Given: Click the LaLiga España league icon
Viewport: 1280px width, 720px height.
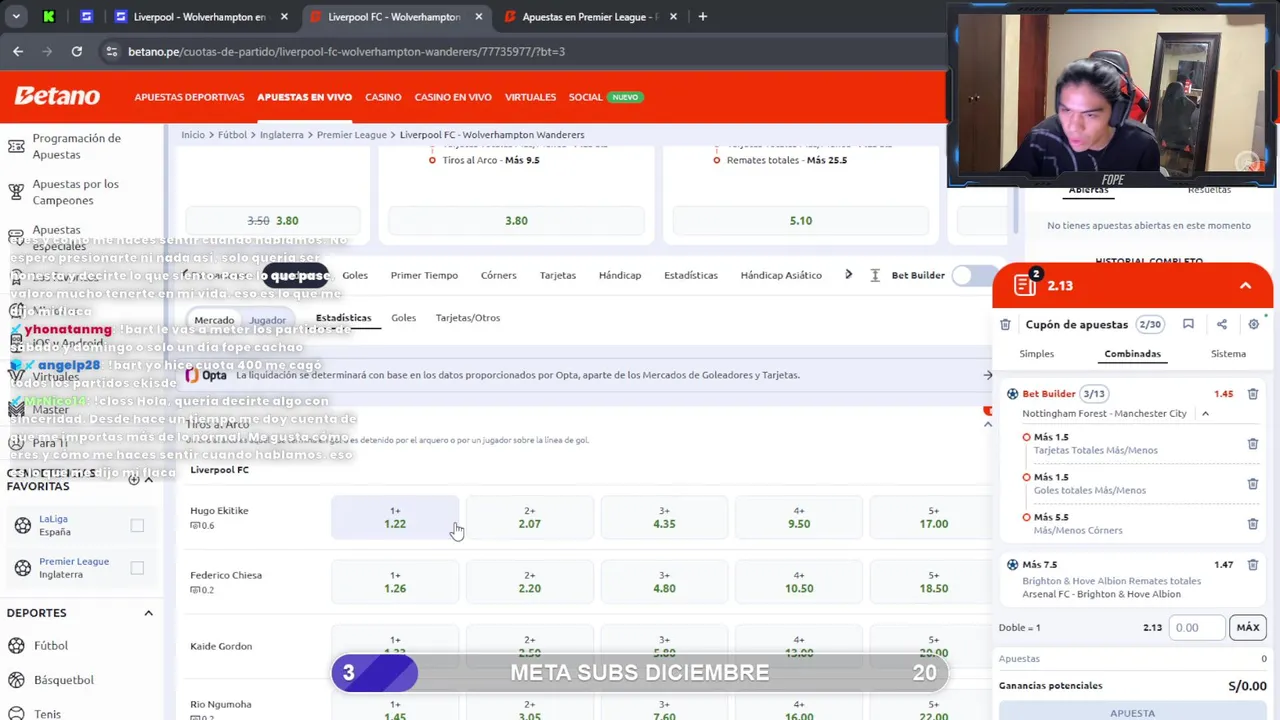Looking at the screenshot, I should (x=22, y=525).
